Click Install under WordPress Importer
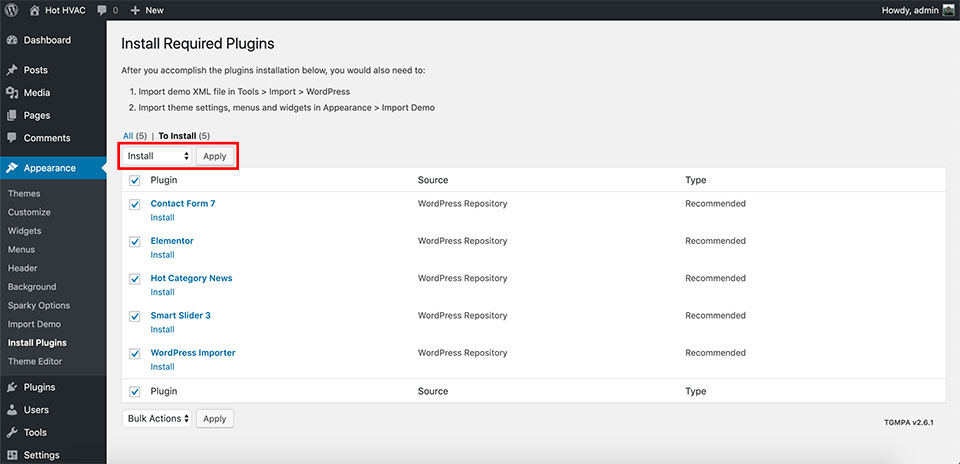The image size is (960, 464). [x=162, y=367]
